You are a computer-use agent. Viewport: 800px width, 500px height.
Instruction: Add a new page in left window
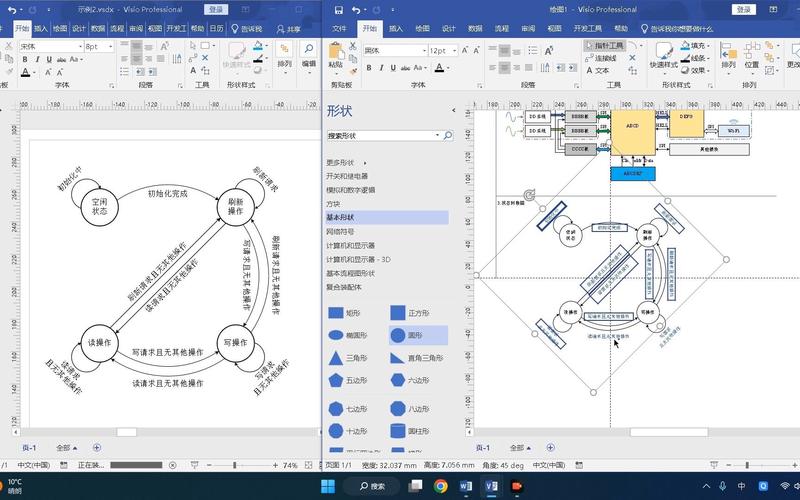point(97,447)
